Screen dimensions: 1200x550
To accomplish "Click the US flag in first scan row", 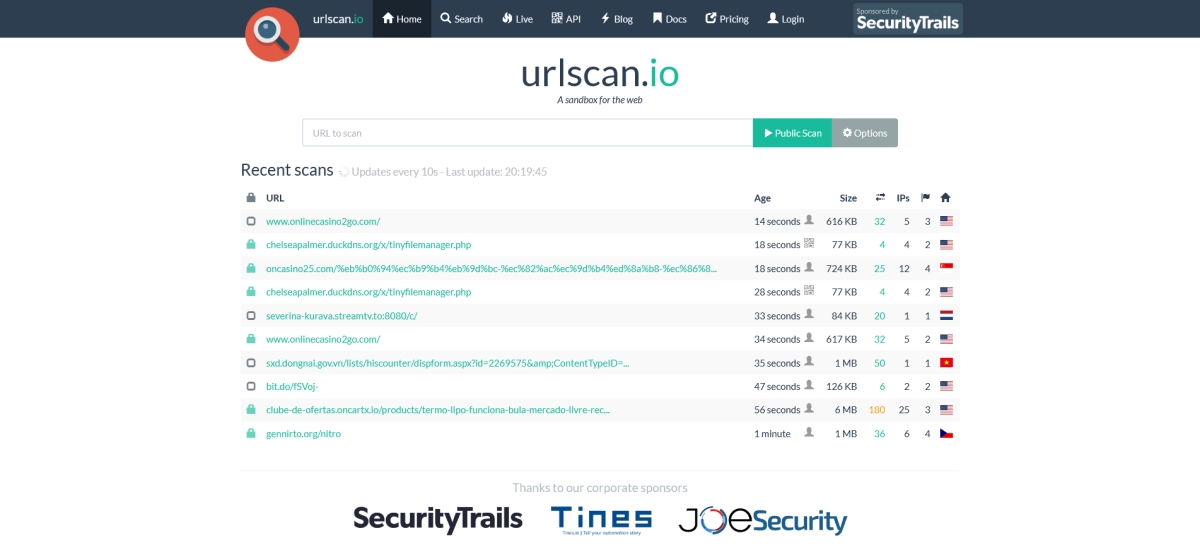I will 946,221.
